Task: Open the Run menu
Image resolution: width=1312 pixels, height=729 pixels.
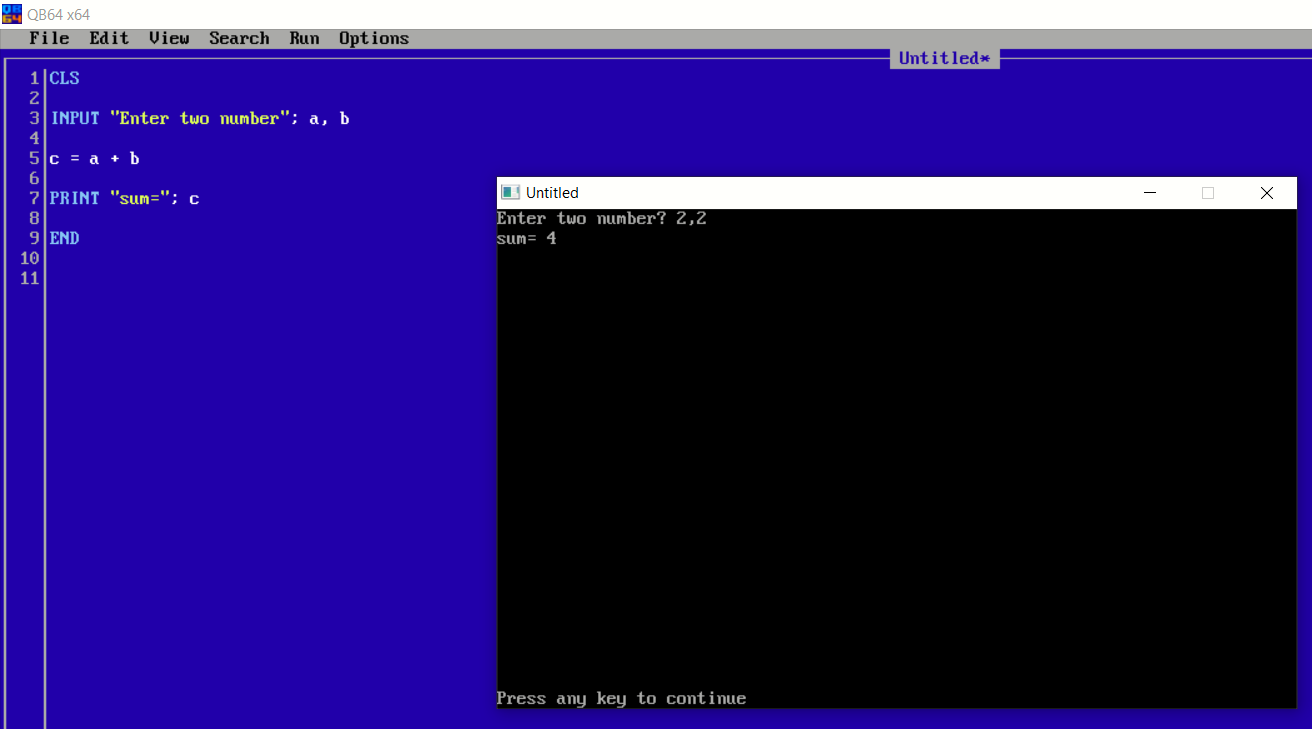Action: click(x=304, y=38)
